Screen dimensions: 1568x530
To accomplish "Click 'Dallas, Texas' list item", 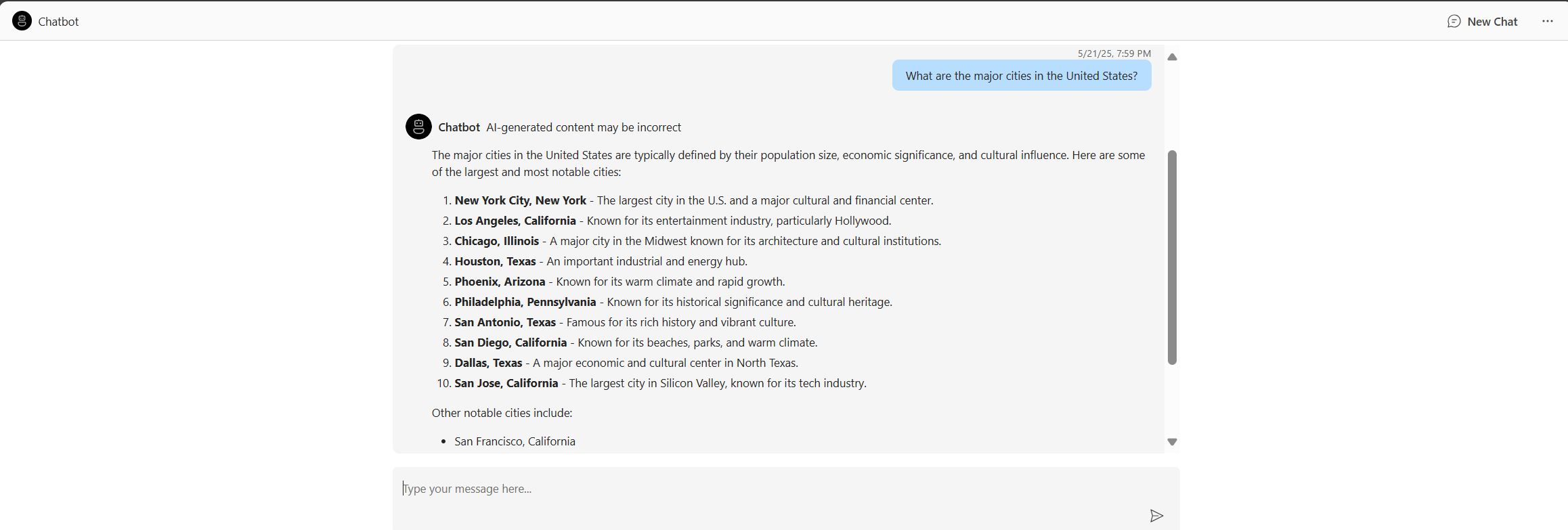I will coord(627,363).
